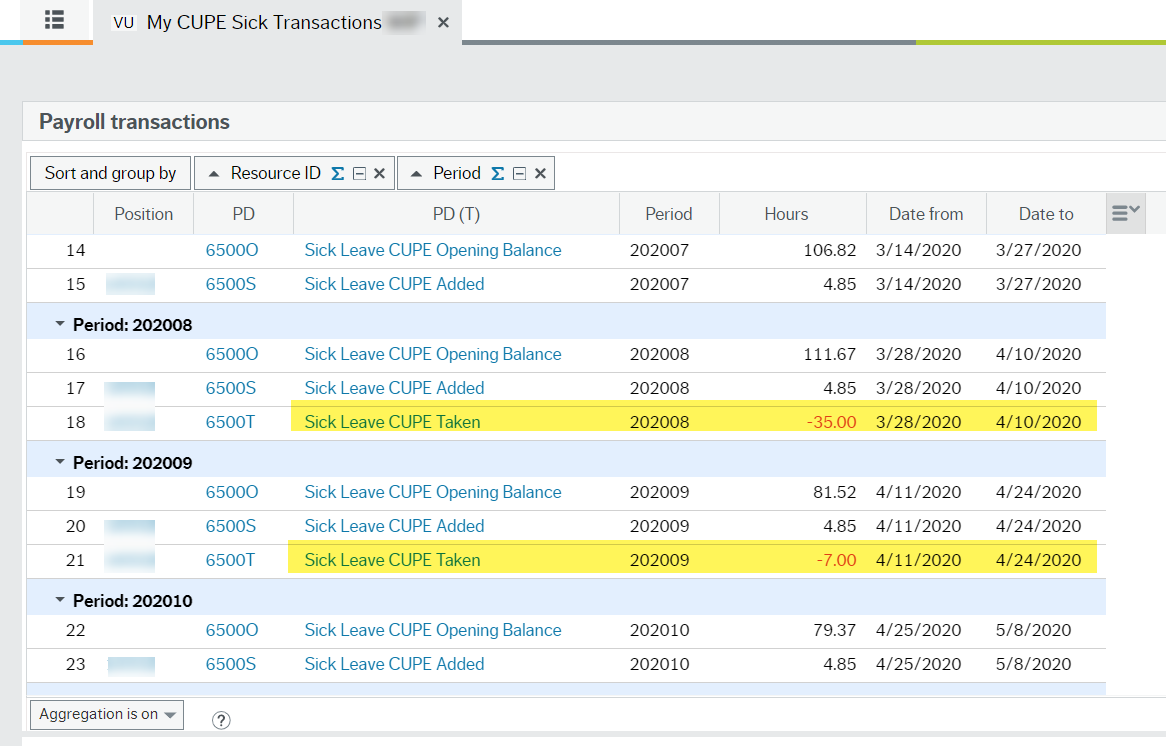Click the Period column header

coord(668,213)
